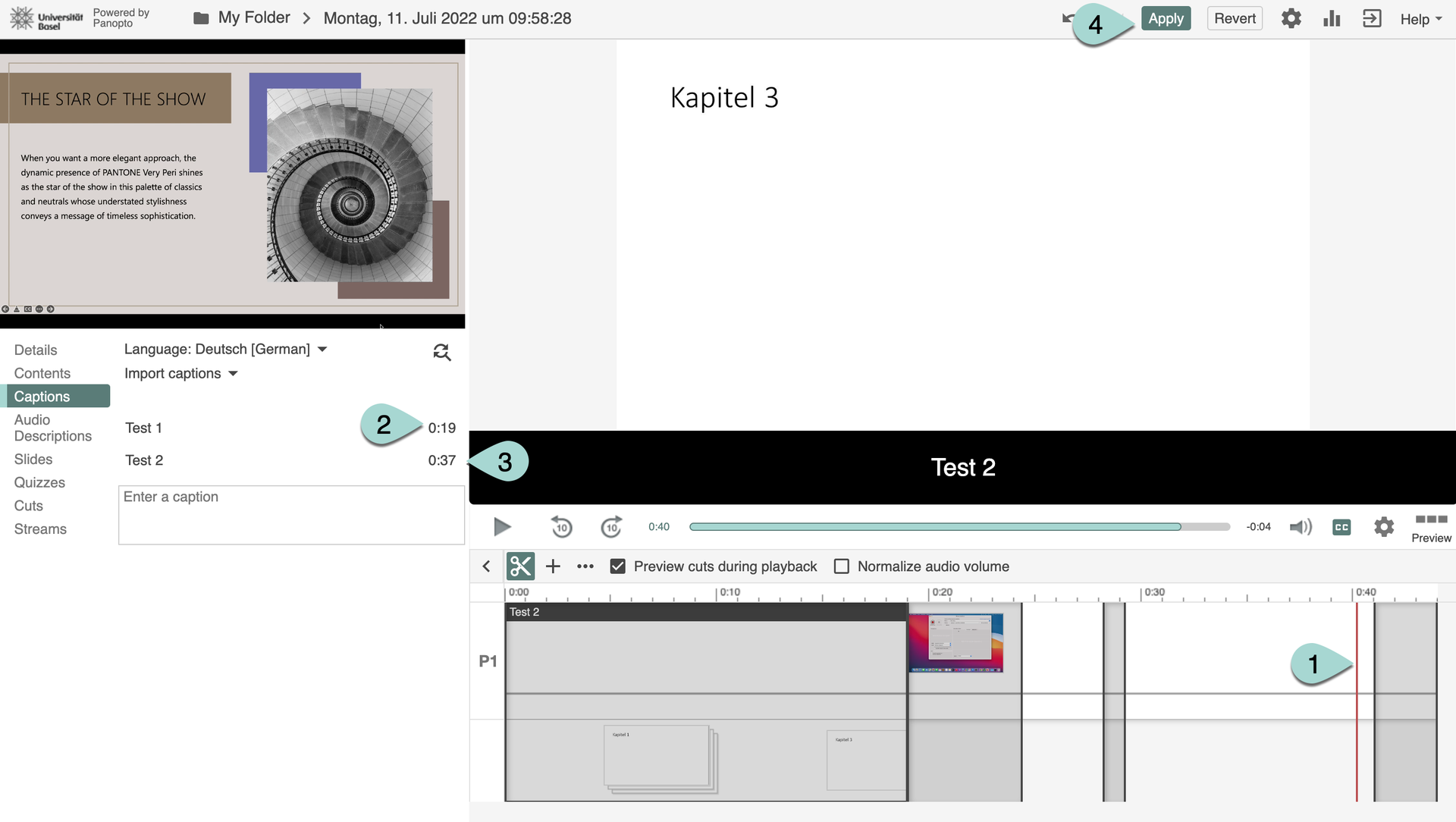The width and height of the screenshot is (1456, 822).
Task: Uncheck Preview cuts during playback
Action: point(618,566)
